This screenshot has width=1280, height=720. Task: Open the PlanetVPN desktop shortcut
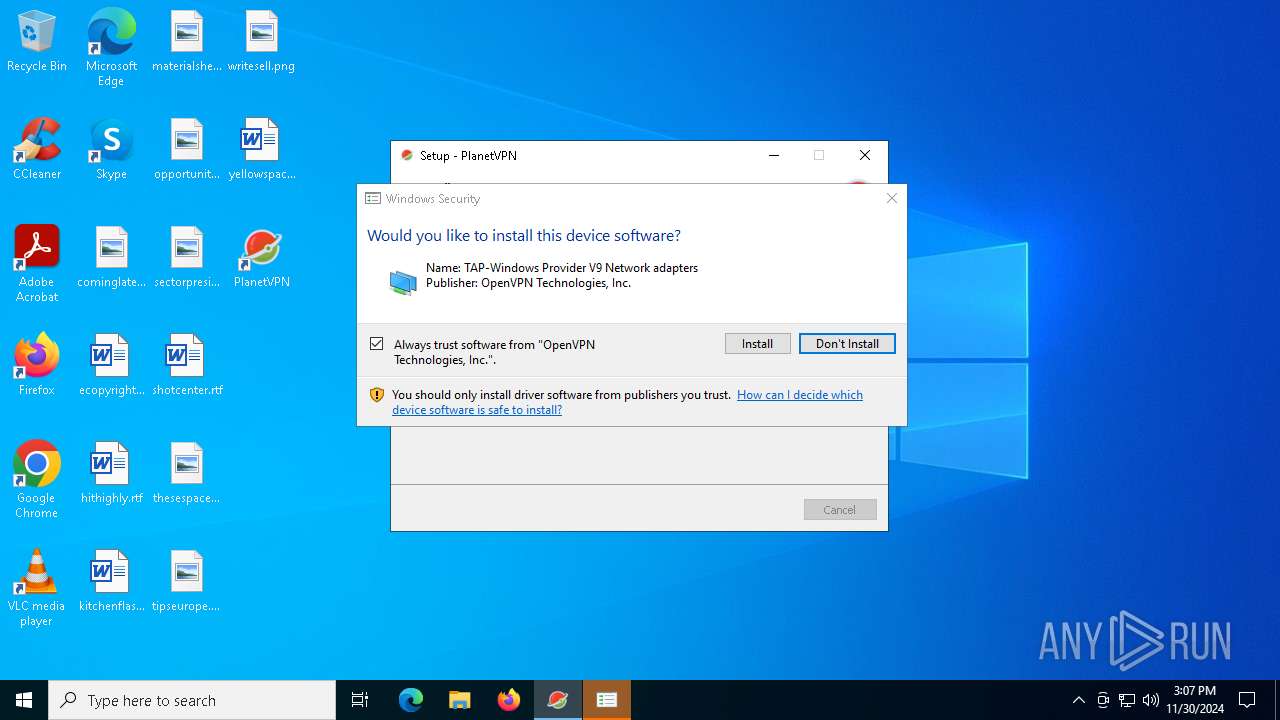(x=261, y=258)
